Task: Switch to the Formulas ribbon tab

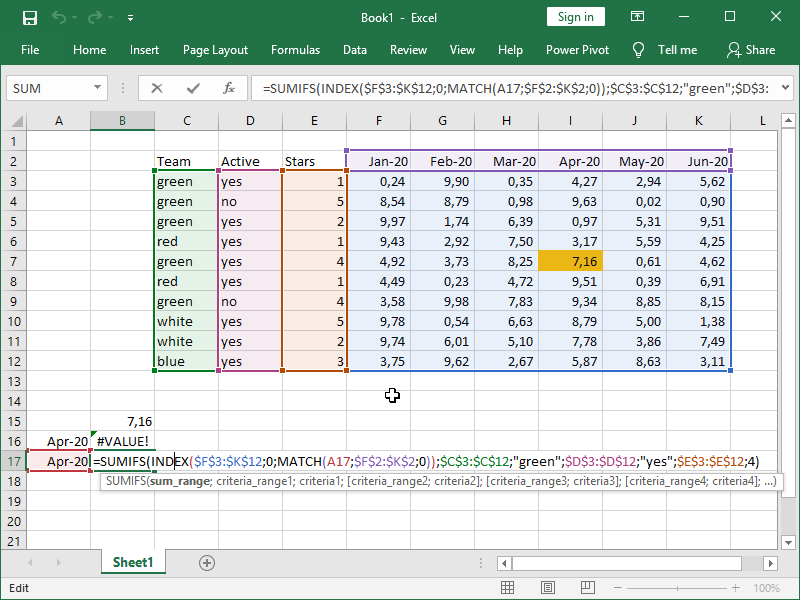Action: tap(295, 49)
